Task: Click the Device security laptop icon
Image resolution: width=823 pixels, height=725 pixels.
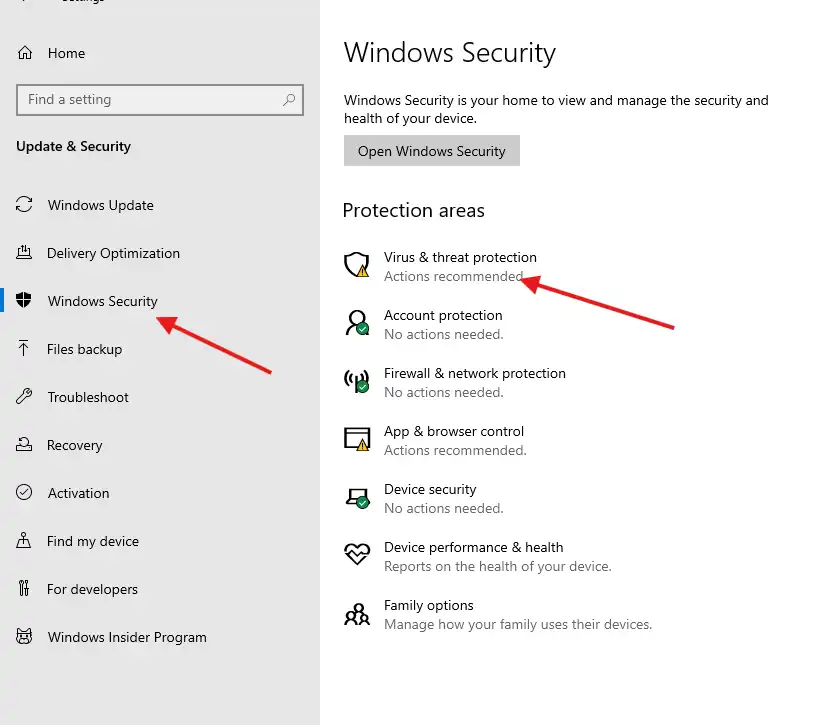Action: [357, 498]
